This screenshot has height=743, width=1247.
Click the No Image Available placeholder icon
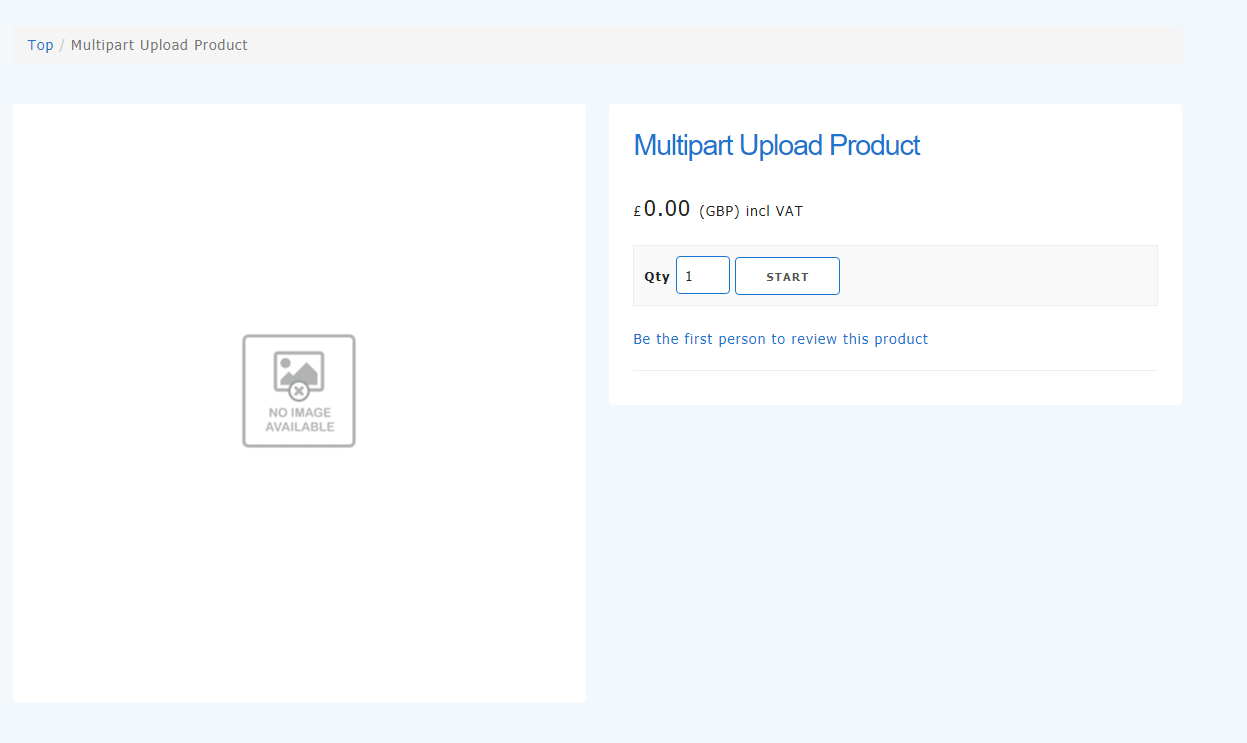(299, 391)
